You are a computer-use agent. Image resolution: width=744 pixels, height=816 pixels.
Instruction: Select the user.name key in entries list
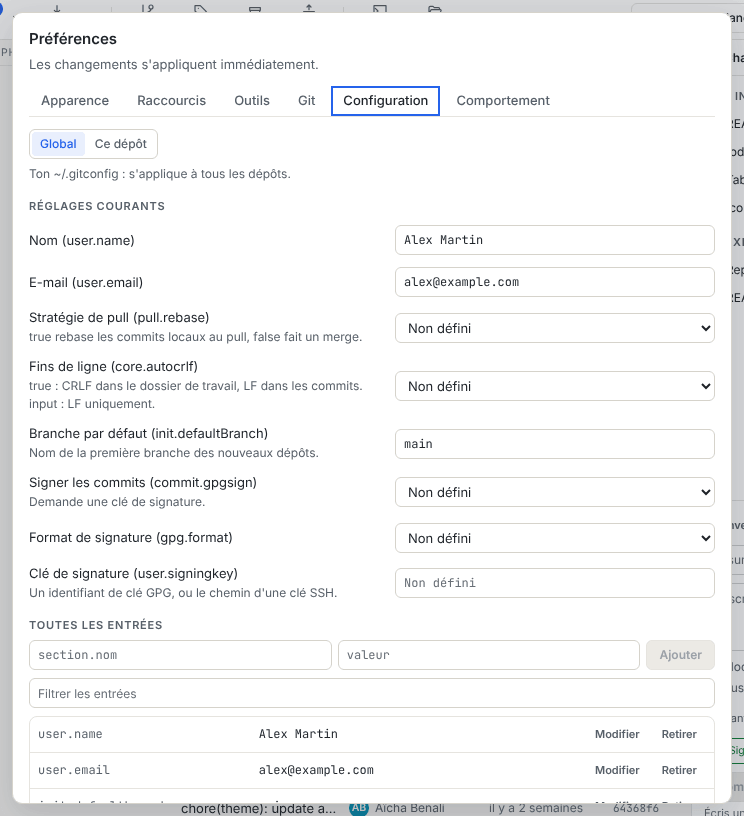[x=70, y=734]
